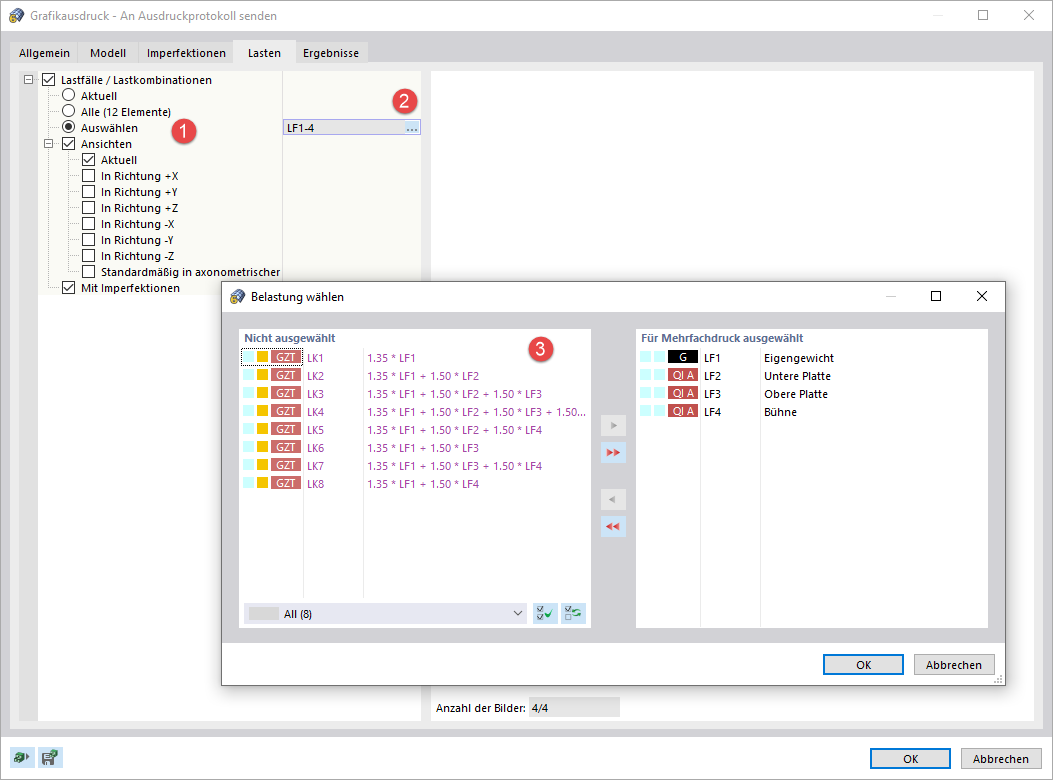1053x780 pixels.
Task: Maximize the Belastung wählen dialog
Action: [935, 296]
